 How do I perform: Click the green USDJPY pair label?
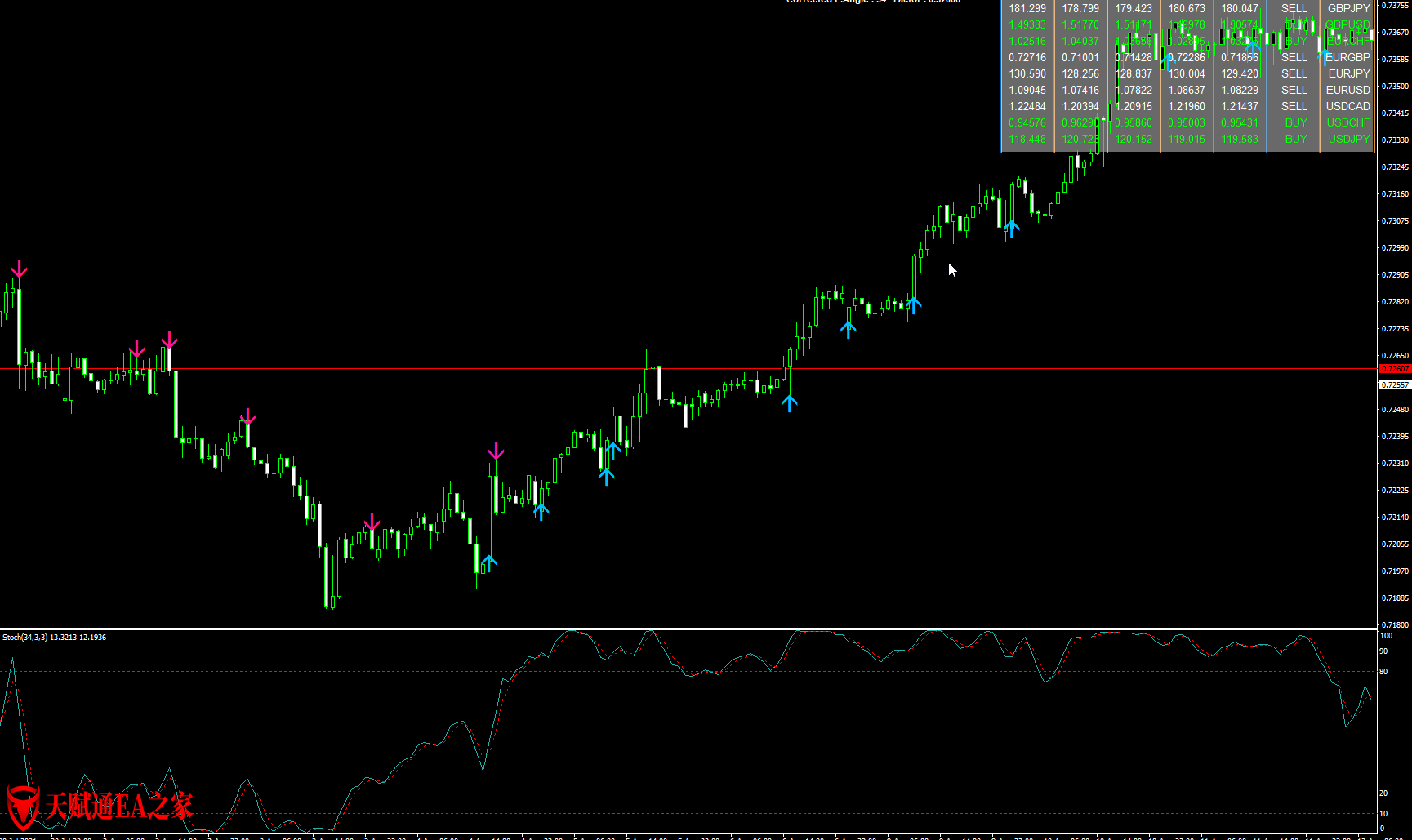[1348, 139]
